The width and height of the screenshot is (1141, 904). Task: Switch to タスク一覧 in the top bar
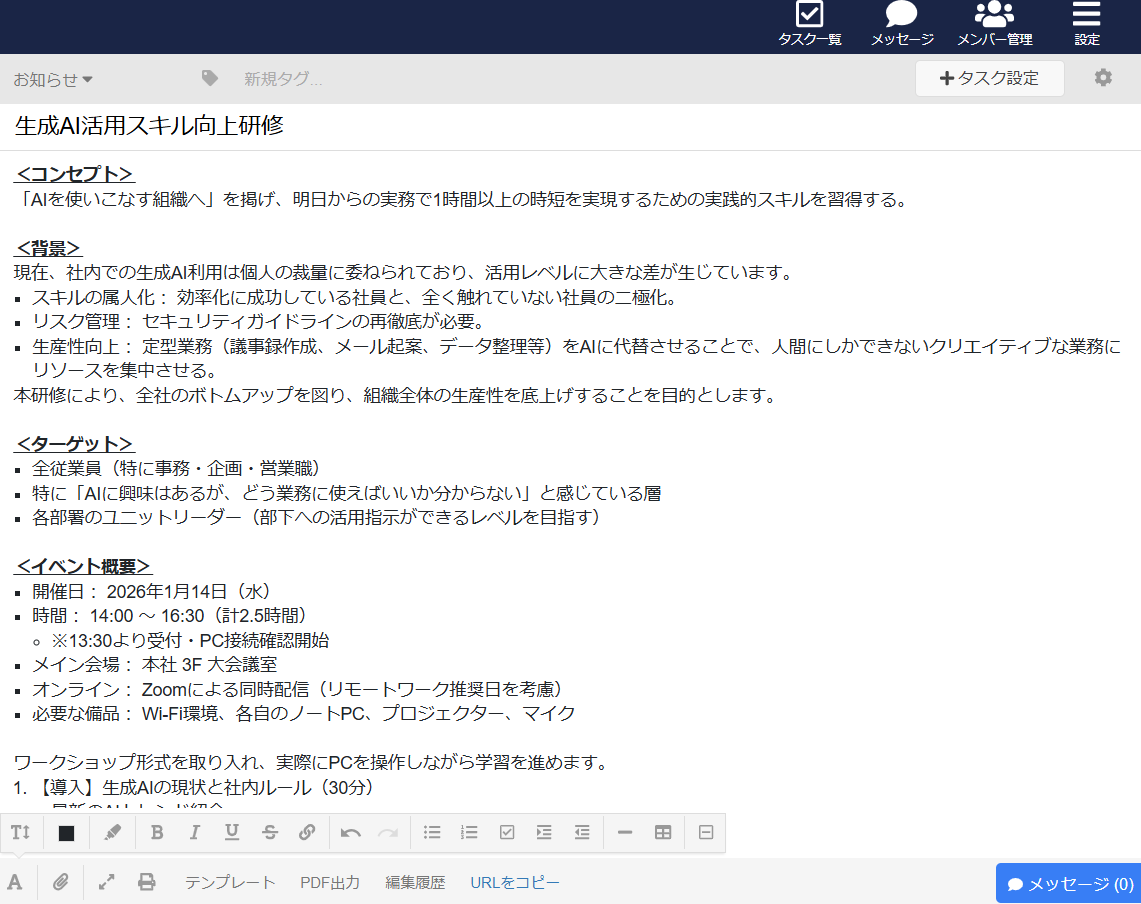click(809, 25)
